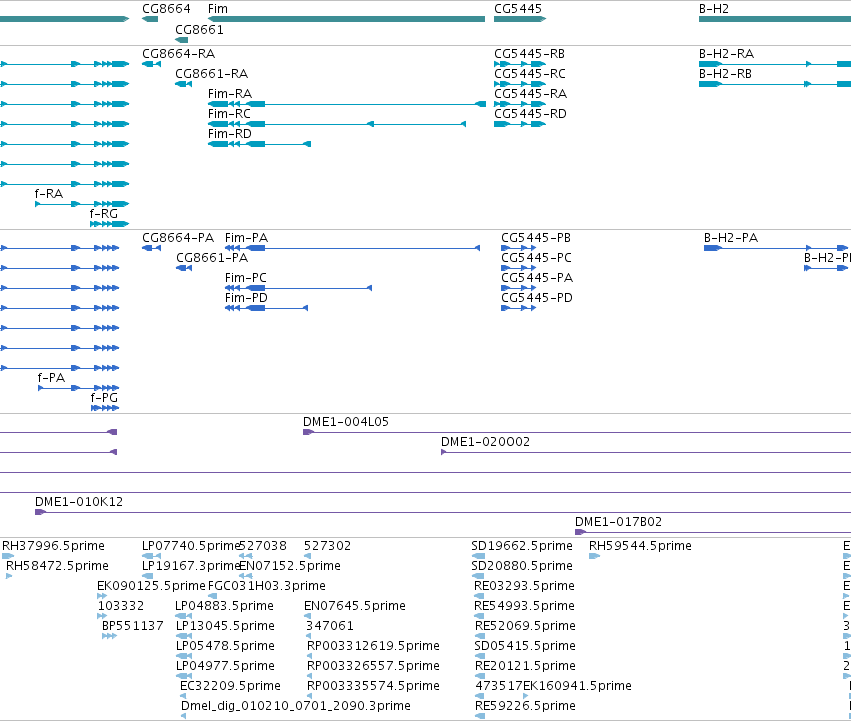Select the BP551137 feature label

[x=132, y=626]
